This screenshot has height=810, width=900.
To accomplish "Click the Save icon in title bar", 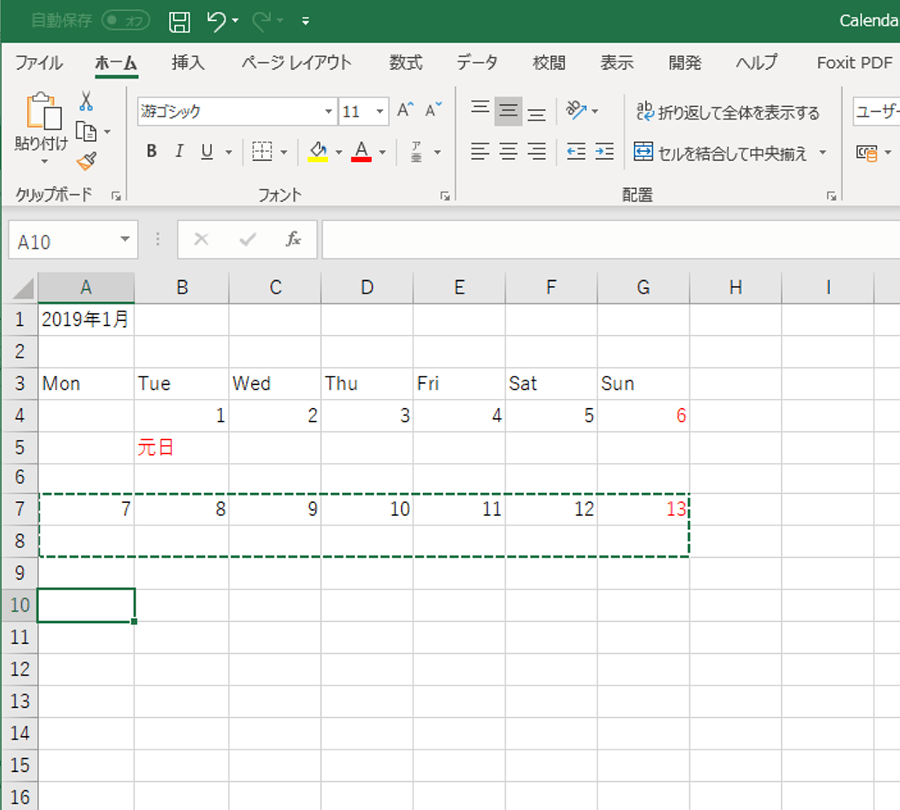I will click(x=179, y=21).
